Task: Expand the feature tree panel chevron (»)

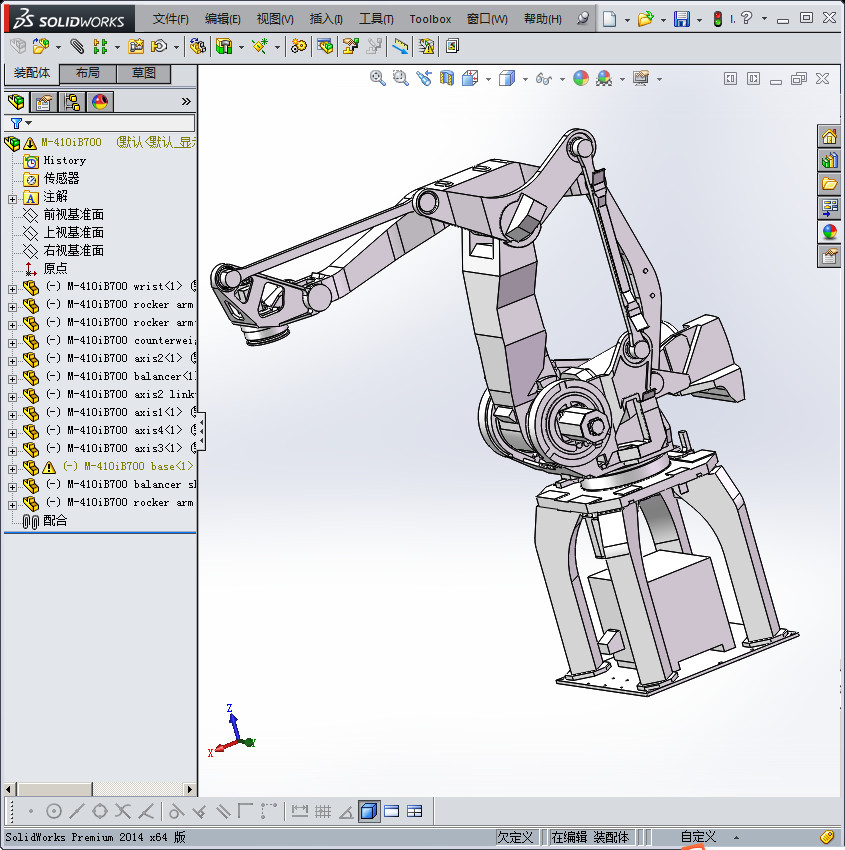Action: tap(186, 101)
